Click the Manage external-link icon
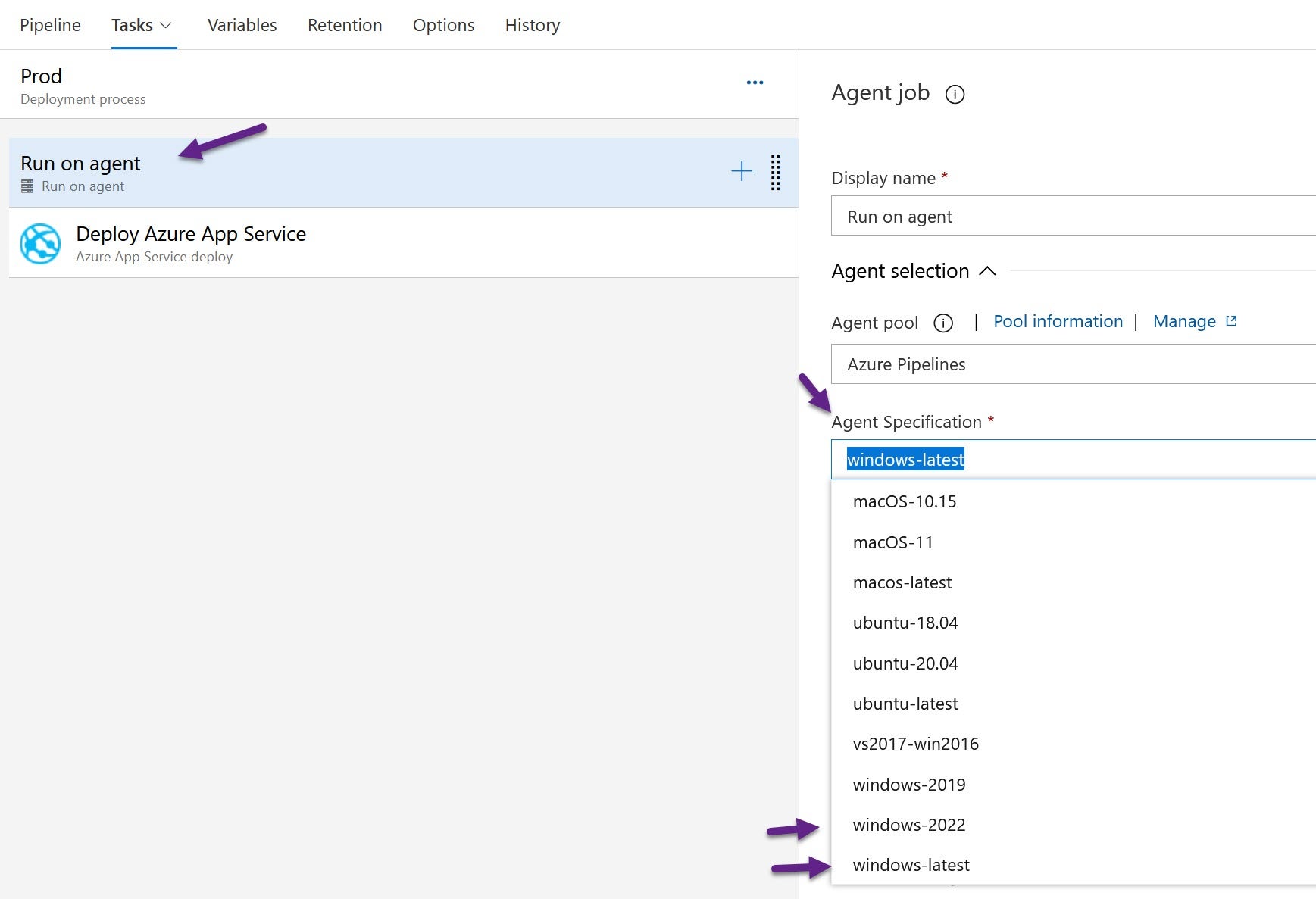This screenshot has height=899, width=1316. (x=1232, y=320)
